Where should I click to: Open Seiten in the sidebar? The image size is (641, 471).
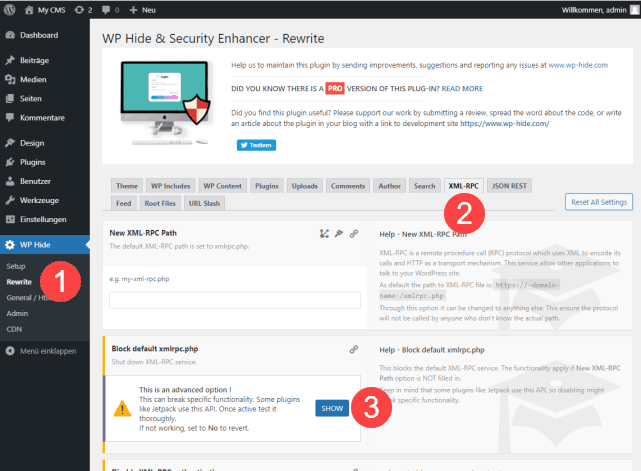click(45, 99)
